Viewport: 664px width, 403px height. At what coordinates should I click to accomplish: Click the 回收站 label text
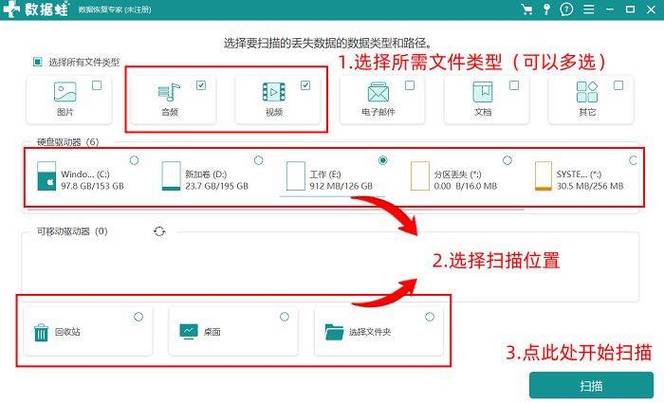coord(67,332)
